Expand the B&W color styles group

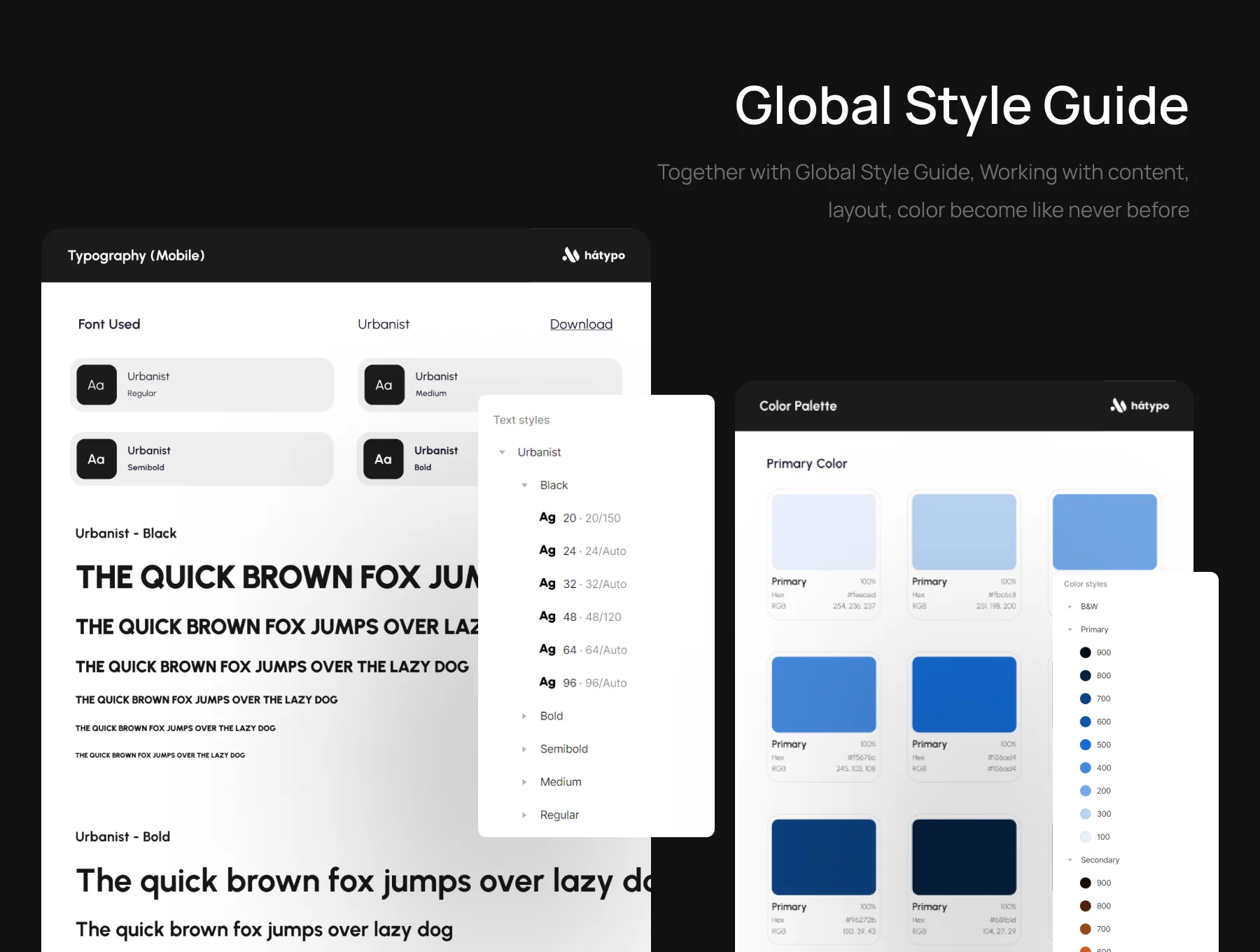pos(1070,607)
